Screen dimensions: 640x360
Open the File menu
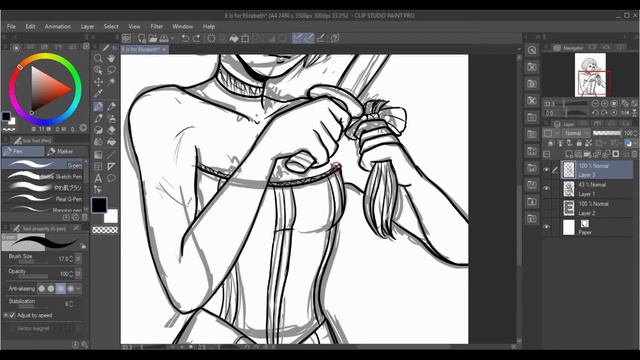(11, 27)
